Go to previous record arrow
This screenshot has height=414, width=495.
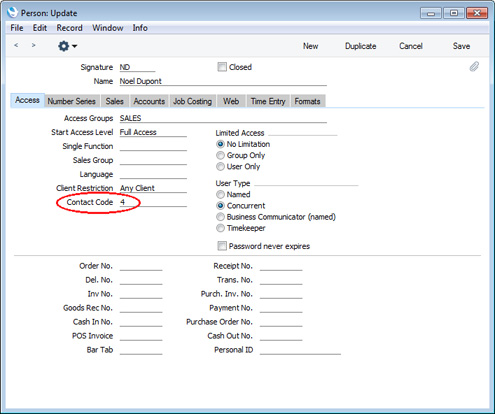point(16,45)
